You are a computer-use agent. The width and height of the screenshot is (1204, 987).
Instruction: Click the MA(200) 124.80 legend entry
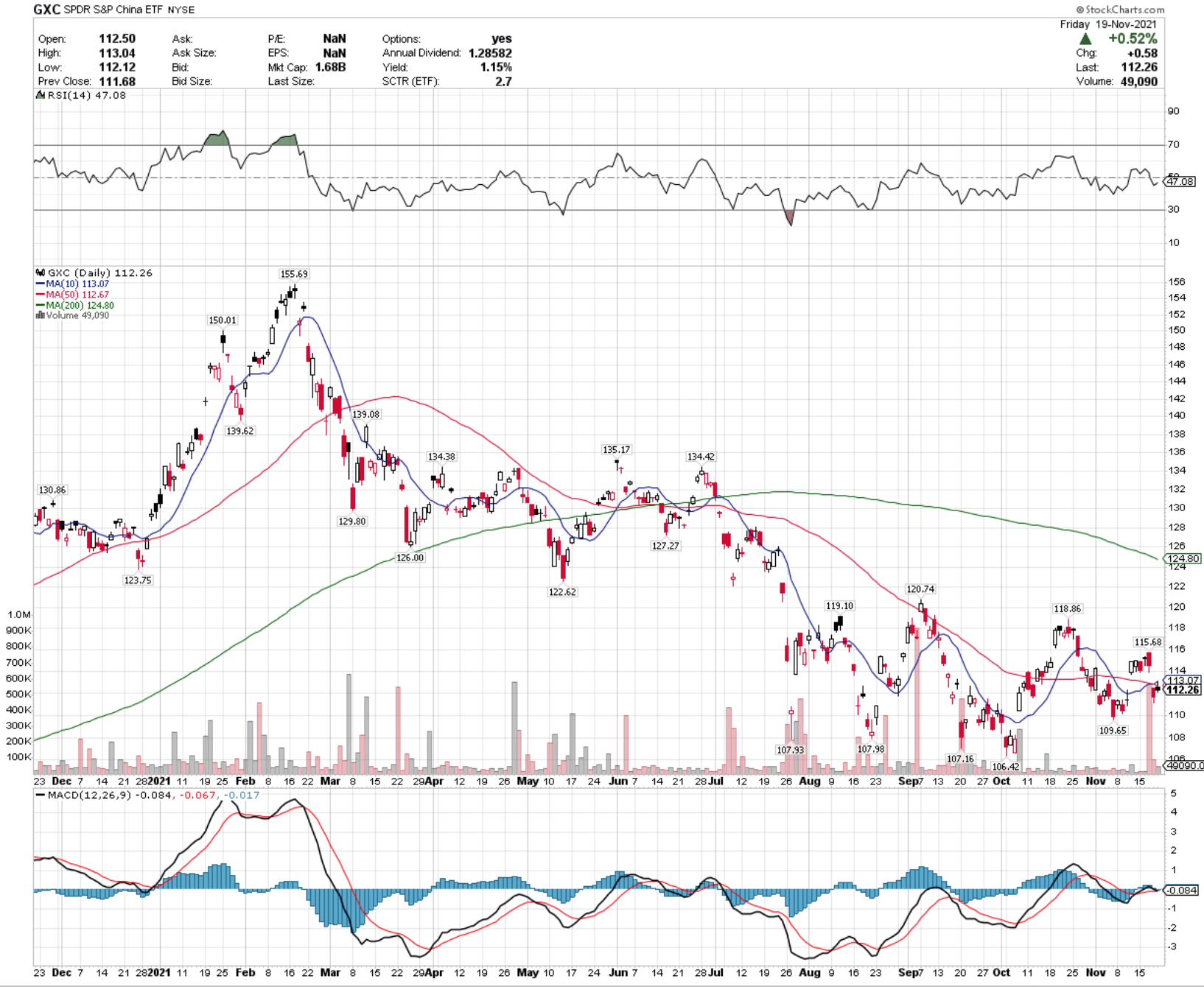coord(80,305)
